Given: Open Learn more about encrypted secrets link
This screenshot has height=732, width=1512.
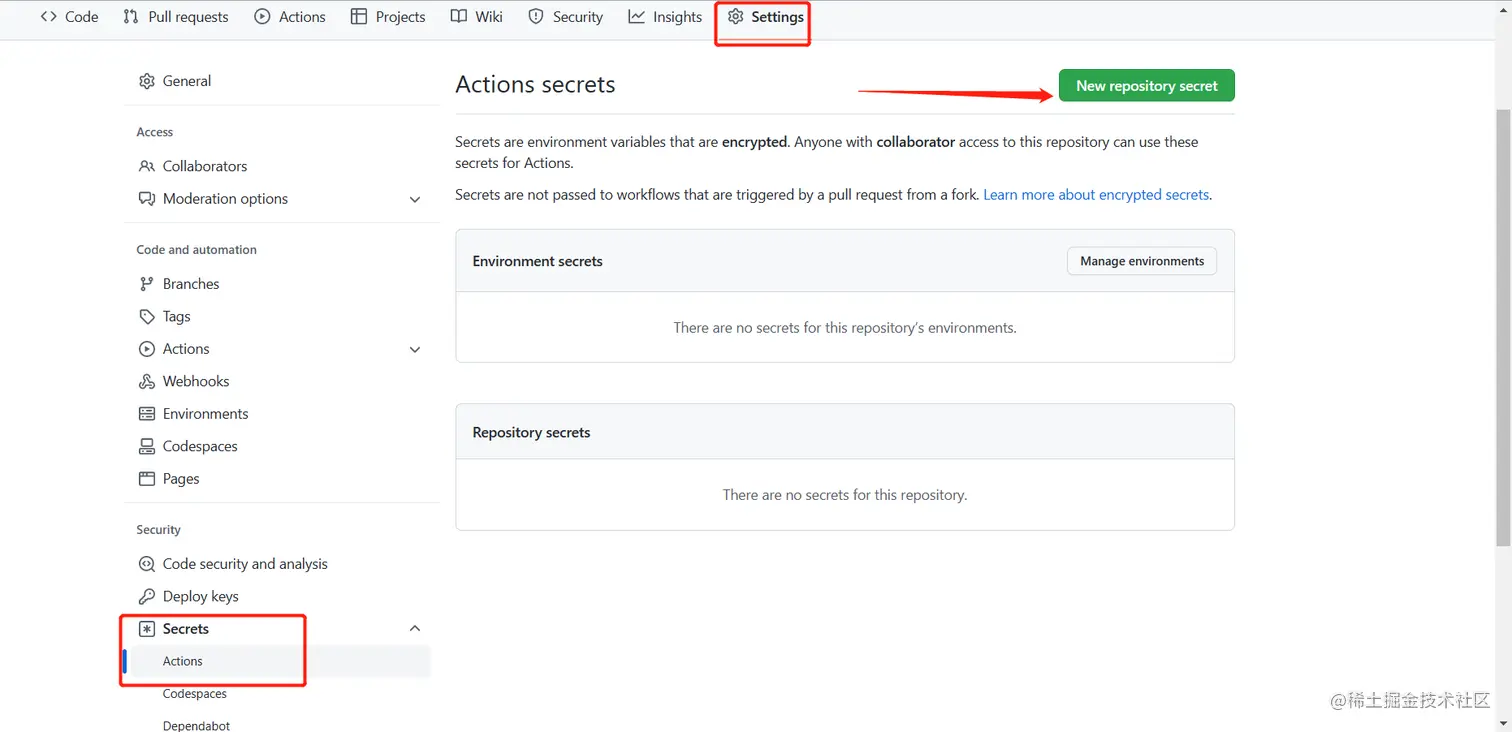Looking at the screenshot, I should 1096,195.
